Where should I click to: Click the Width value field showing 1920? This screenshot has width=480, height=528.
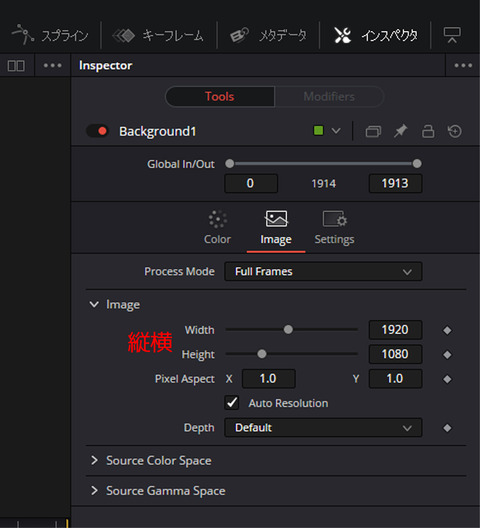click(x=395, y=330)
